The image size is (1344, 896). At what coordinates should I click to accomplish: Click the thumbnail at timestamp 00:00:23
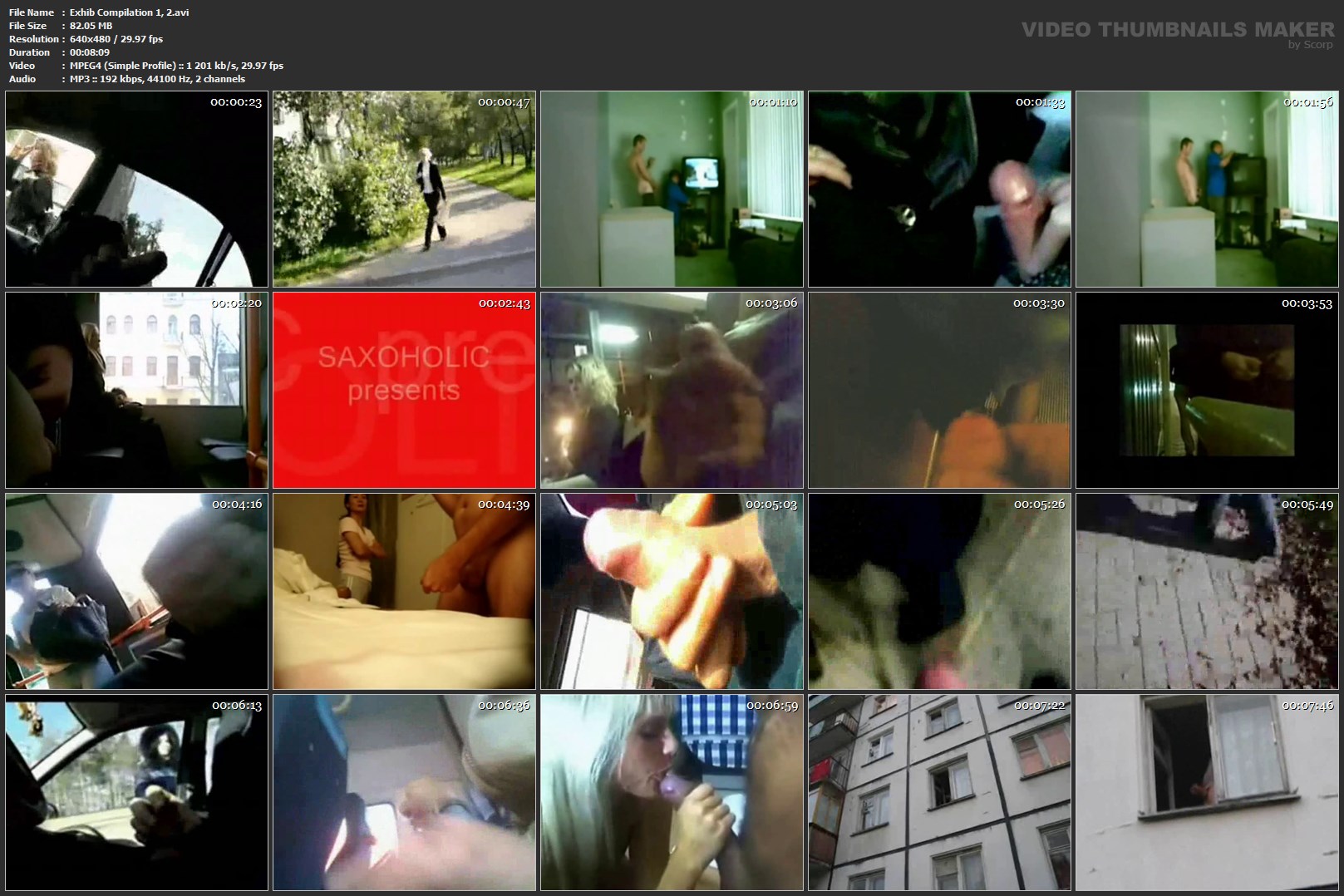(136, 189)
